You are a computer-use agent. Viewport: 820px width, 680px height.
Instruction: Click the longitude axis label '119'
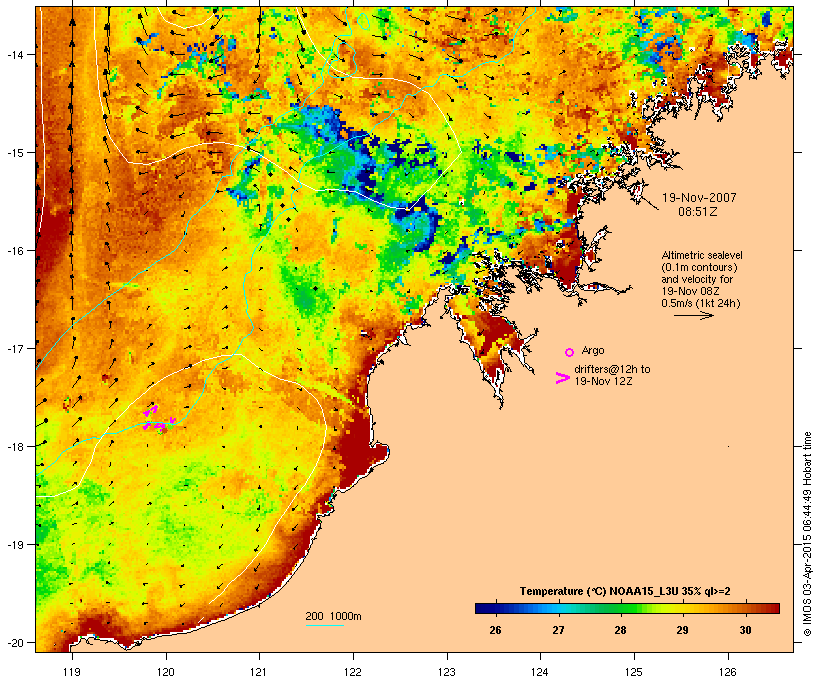(72, 672)
